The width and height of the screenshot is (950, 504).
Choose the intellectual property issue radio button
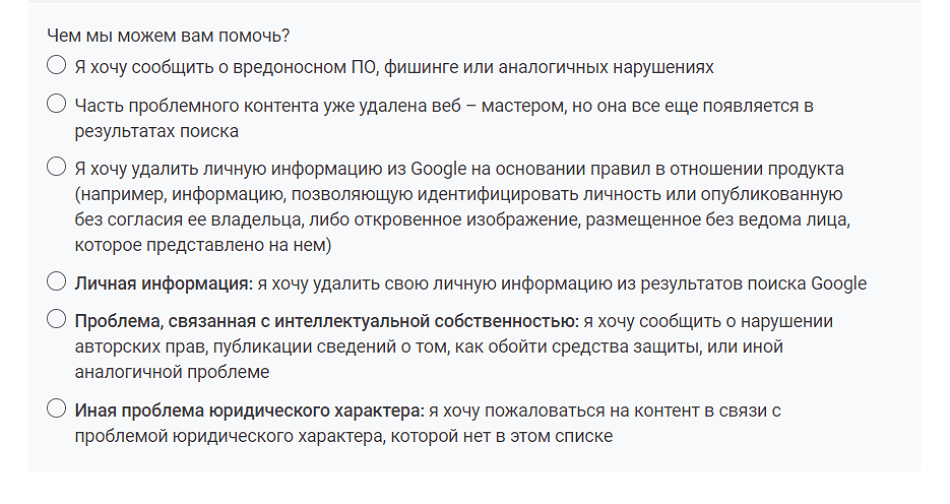click(57, 320)
